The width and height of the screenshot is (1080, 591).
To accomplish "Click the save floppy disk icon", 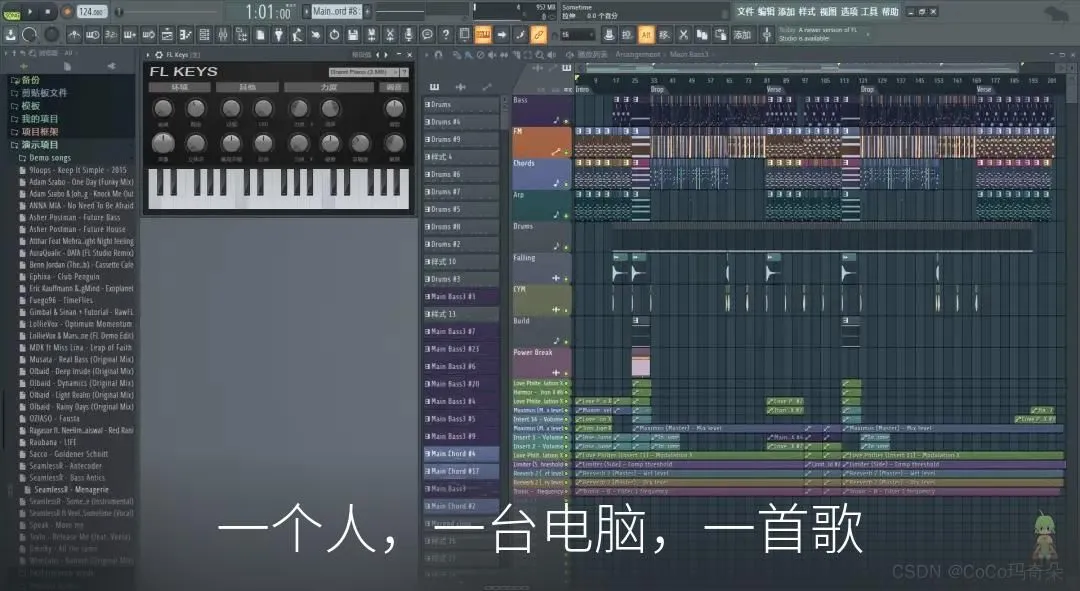I will pos(353,34).
